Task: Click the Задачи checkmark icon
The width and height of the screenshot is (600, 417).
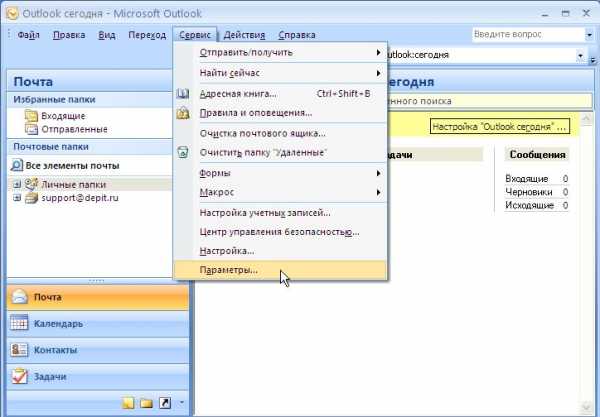Action: (x=19, y=376)
